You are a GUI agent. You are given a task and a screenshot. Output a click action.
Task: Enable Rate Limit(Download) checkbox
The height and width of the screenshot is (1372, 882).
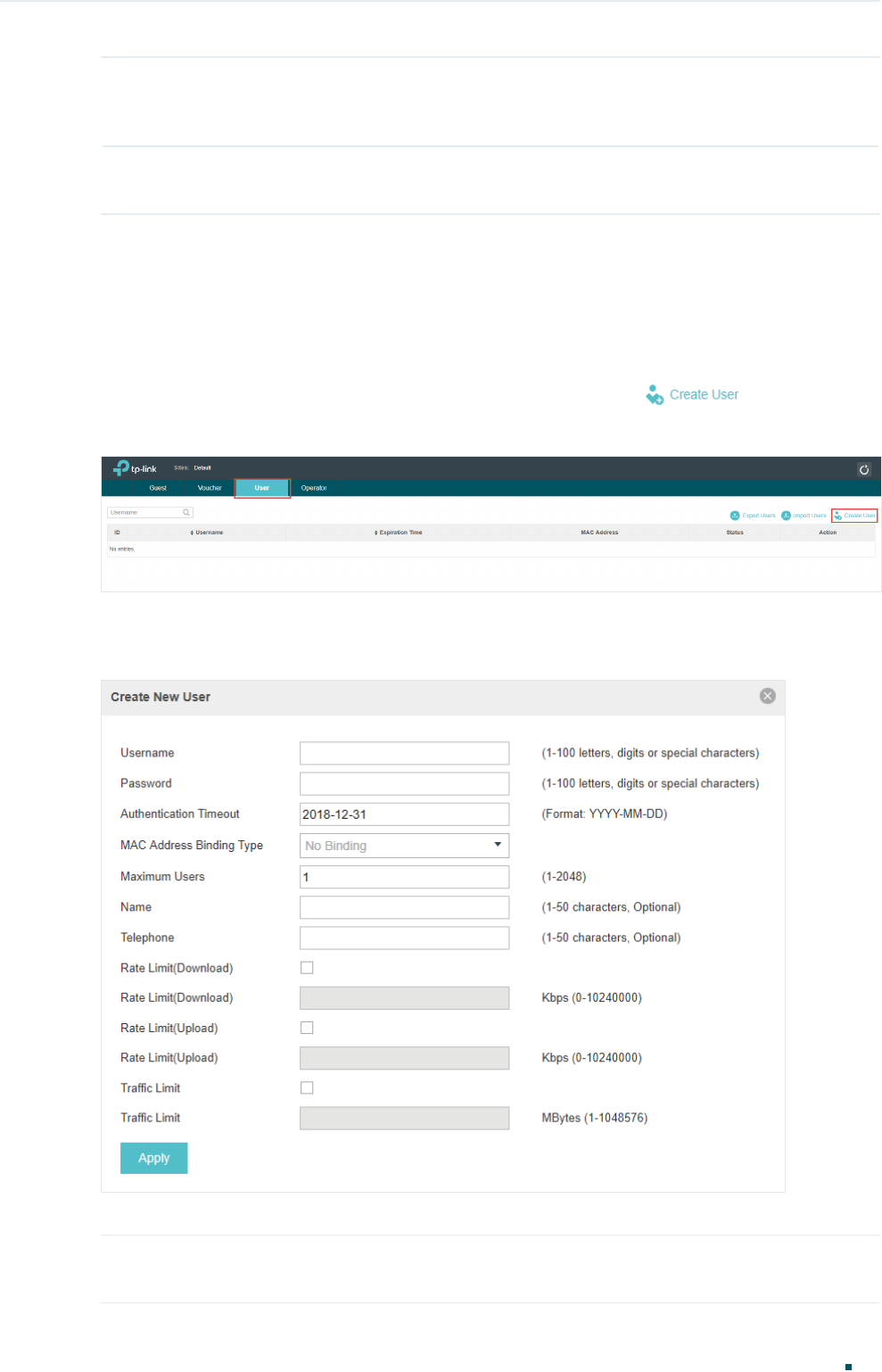pos(307,968)
